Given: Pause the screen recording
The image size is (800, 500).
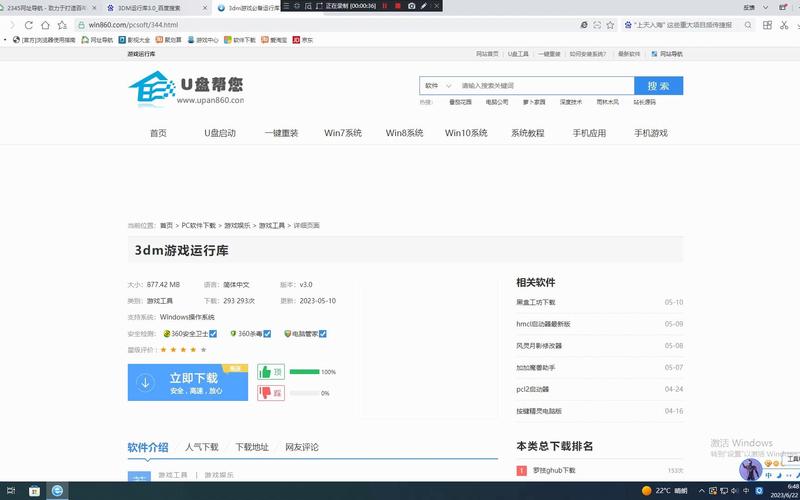Looking at the screenshot, I should pos(385,6).
